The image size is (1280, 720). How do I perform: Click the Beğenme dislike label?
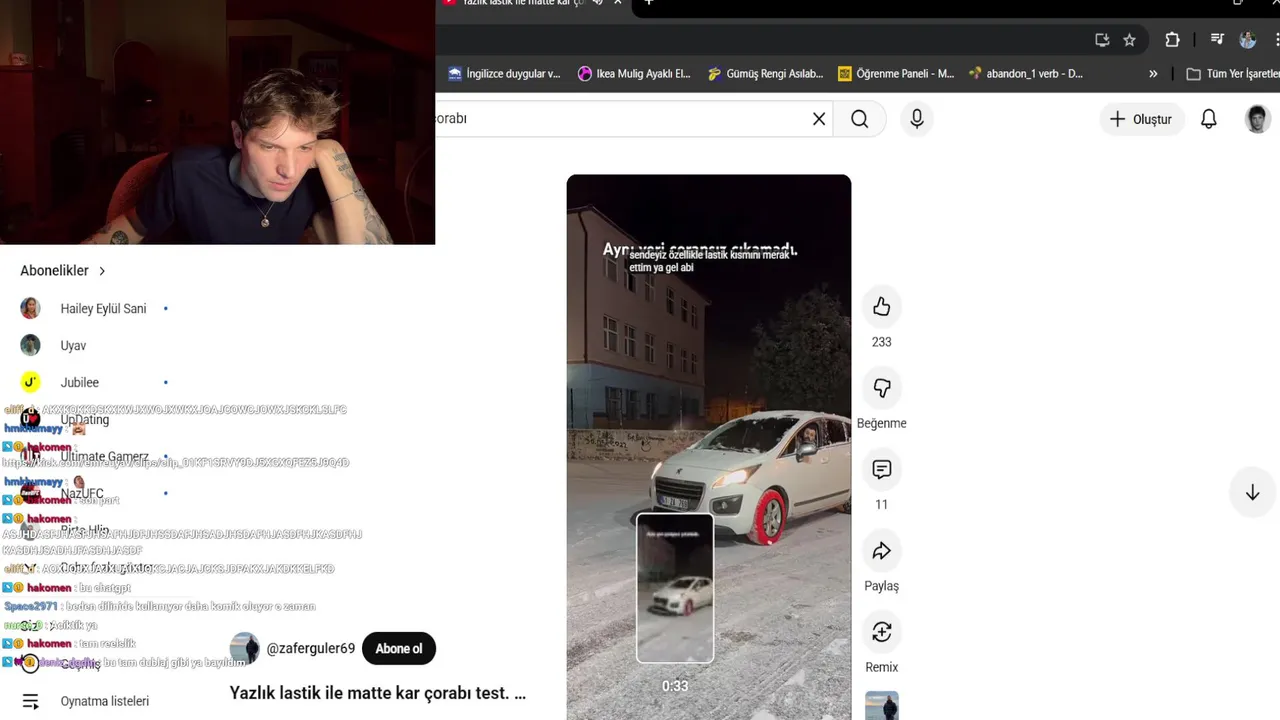pos(881,423)
